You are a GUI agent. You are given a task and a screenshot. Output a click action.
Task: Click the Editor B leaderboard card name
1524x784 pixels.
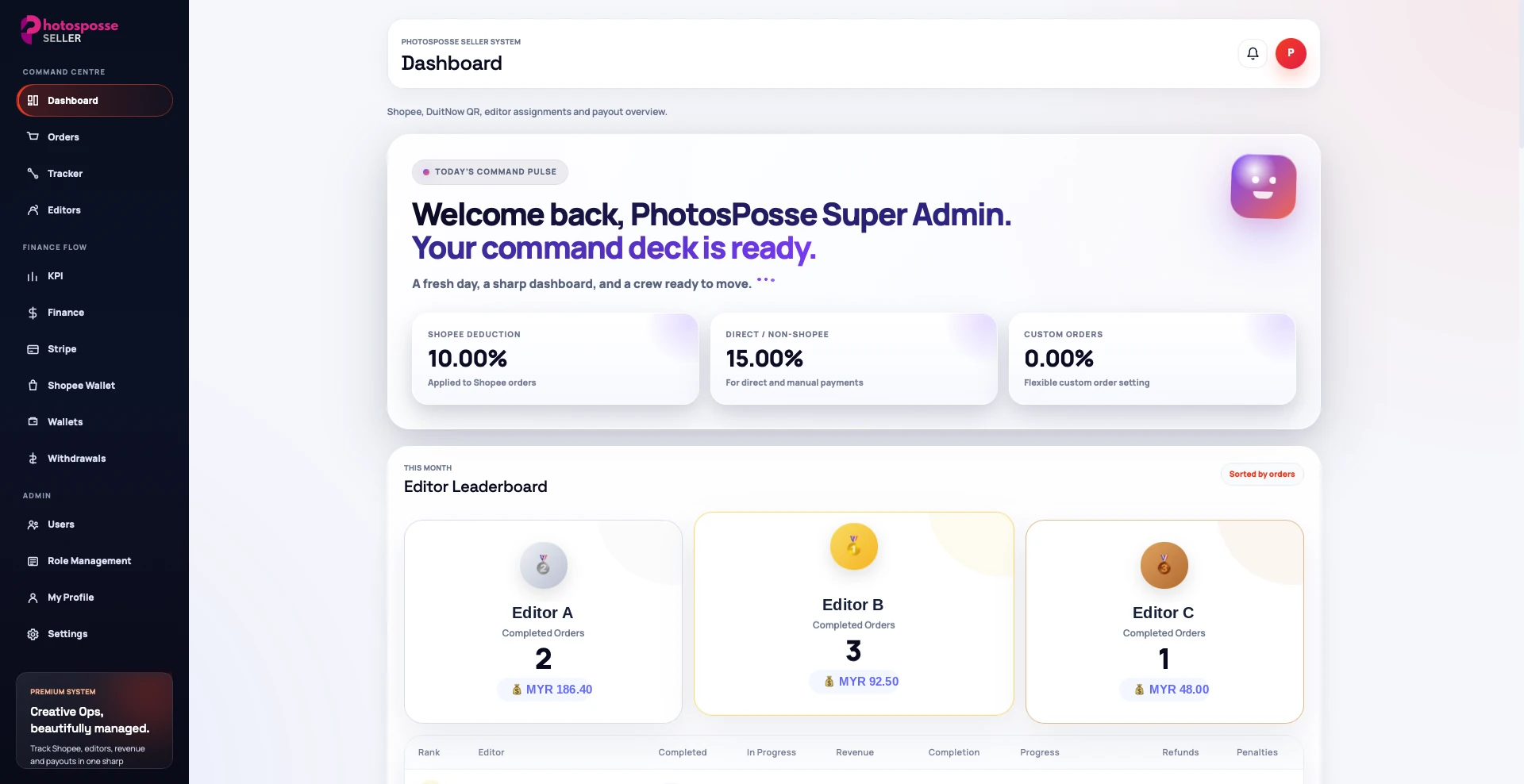pos(853,605)
